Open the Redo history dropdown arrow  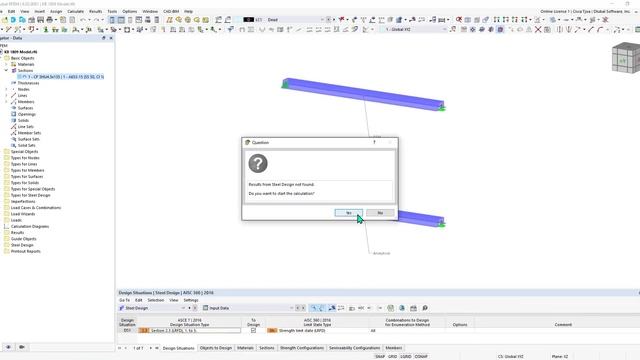(102, 20)
